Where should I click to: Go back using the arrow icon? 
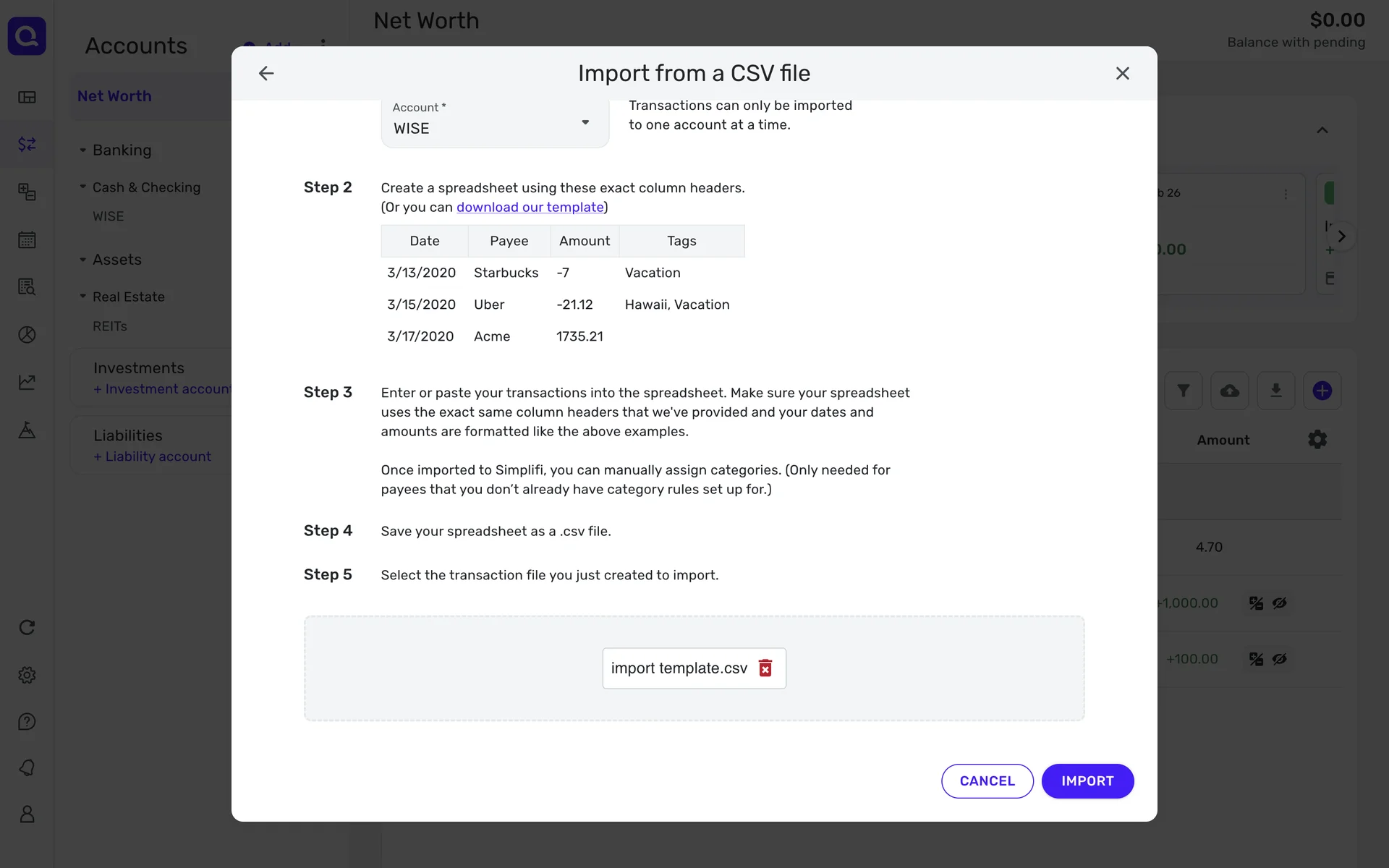266,73
